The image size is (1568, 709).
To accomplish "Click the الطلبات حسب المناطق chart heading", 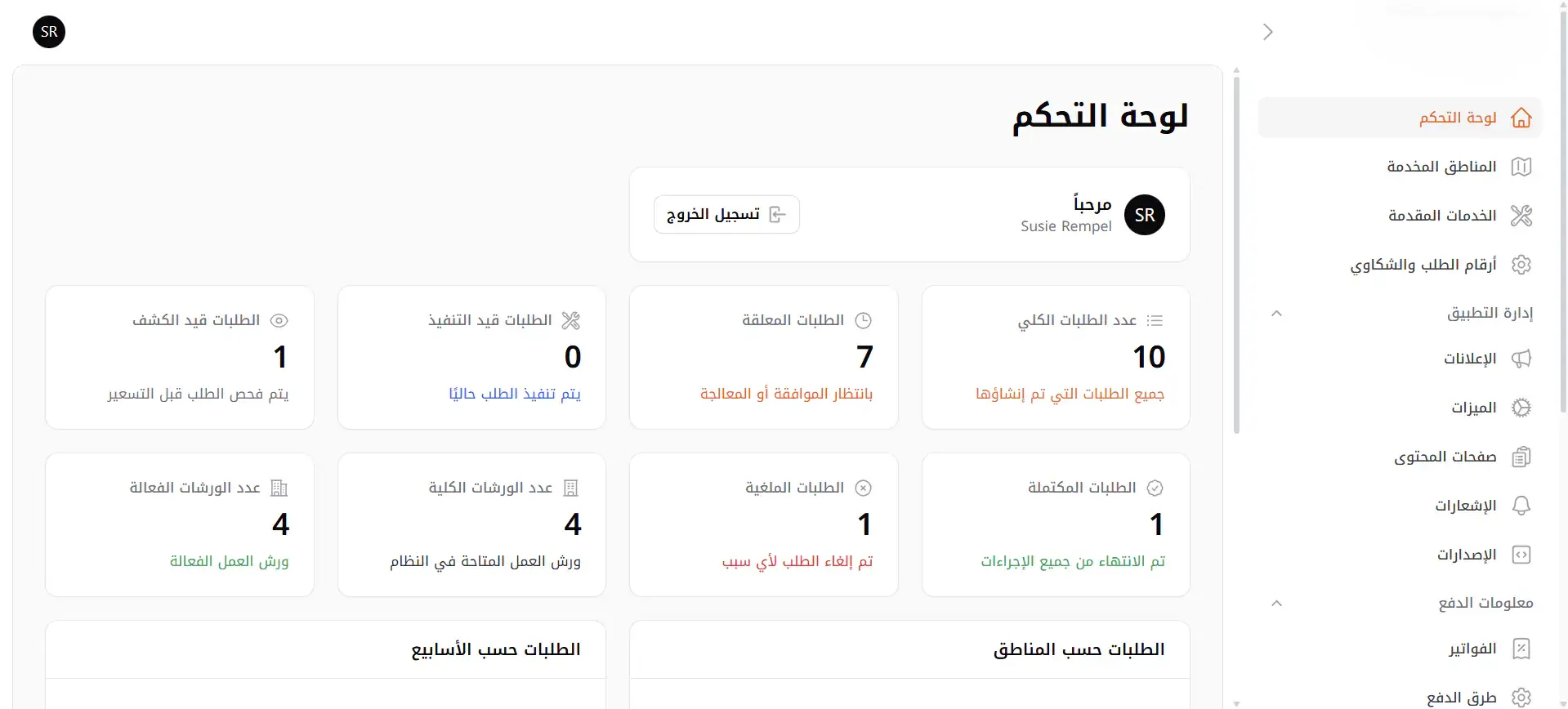I will (1079, 649).
